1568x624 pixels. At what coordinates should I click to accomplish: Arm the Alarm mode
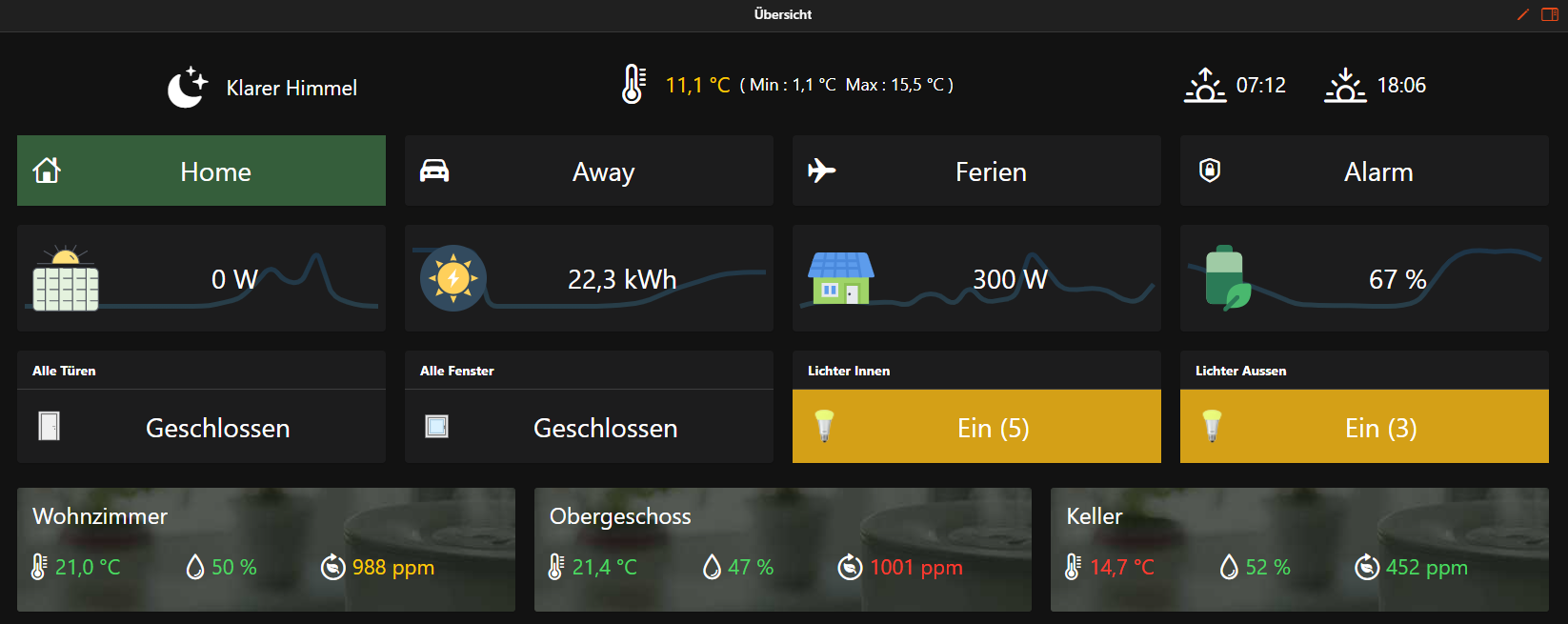tap(1364, 171)
